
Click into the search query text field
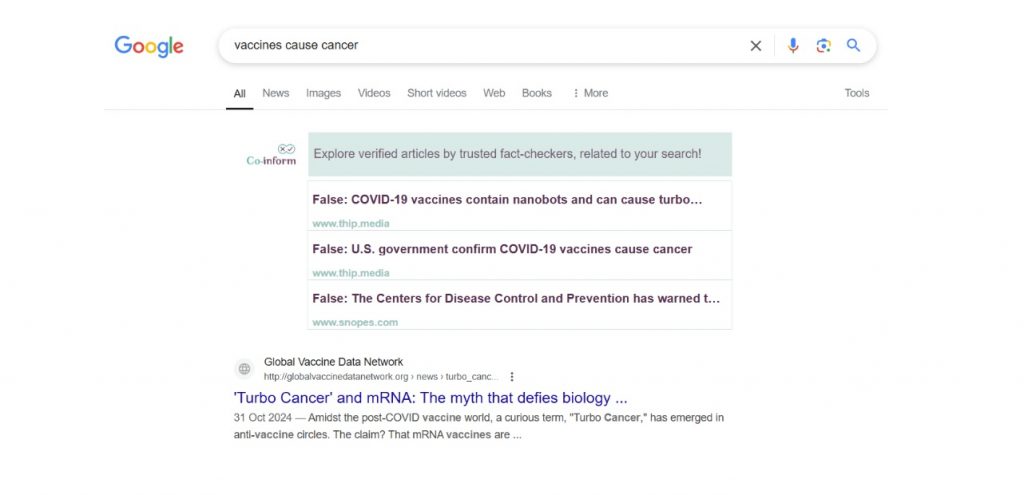pos(480,46)
